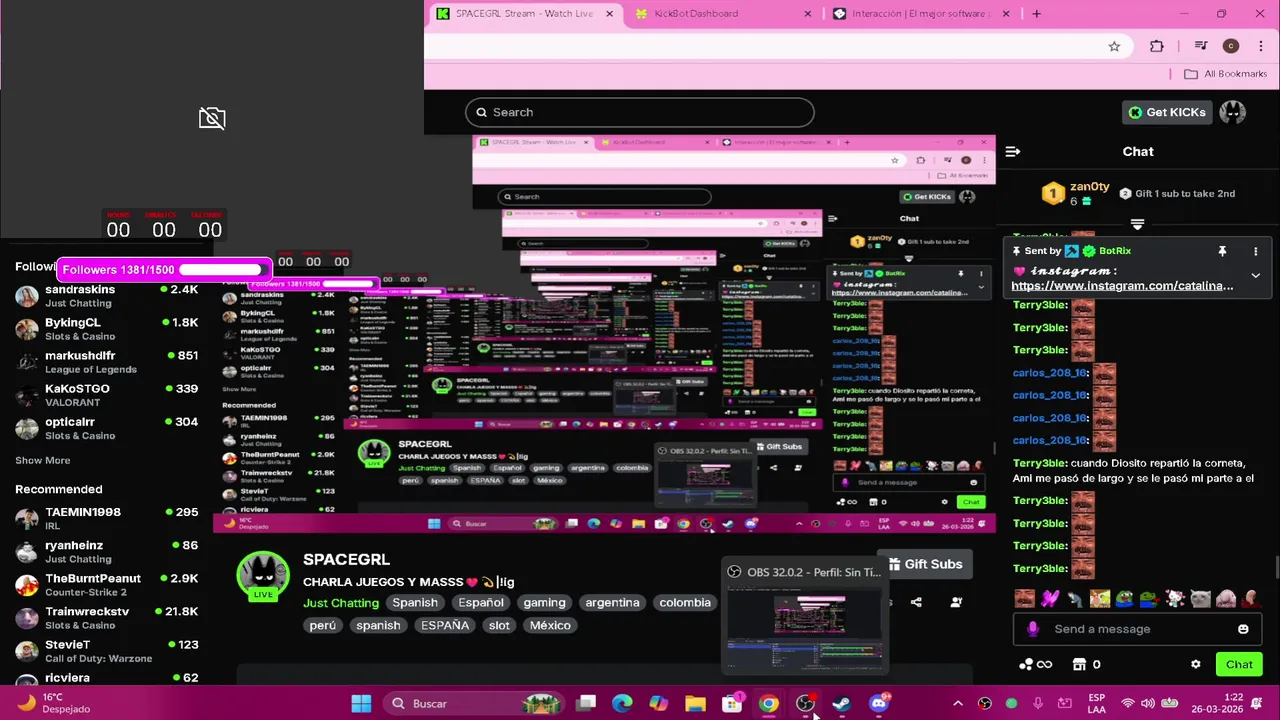
Task: Open BykingCL channel in sidebar
Action: click(106, 329)
